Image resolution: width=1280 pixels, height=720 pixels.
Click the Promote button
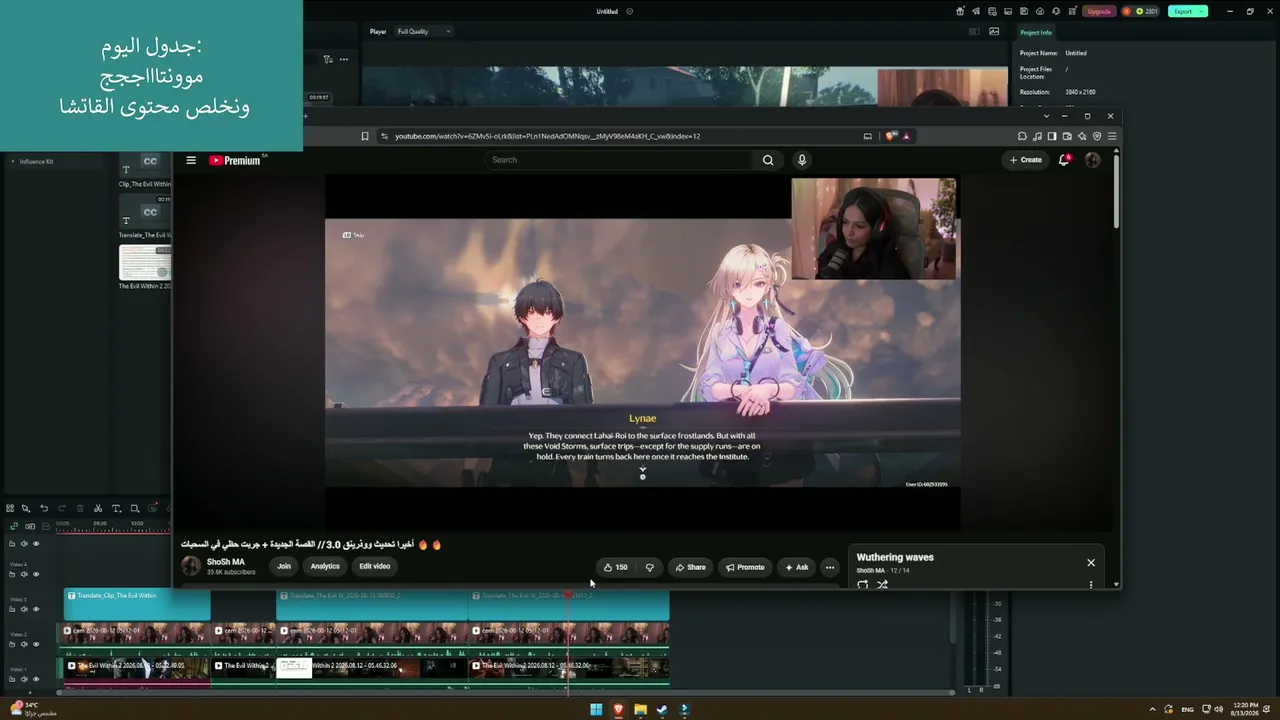[745, 567]
